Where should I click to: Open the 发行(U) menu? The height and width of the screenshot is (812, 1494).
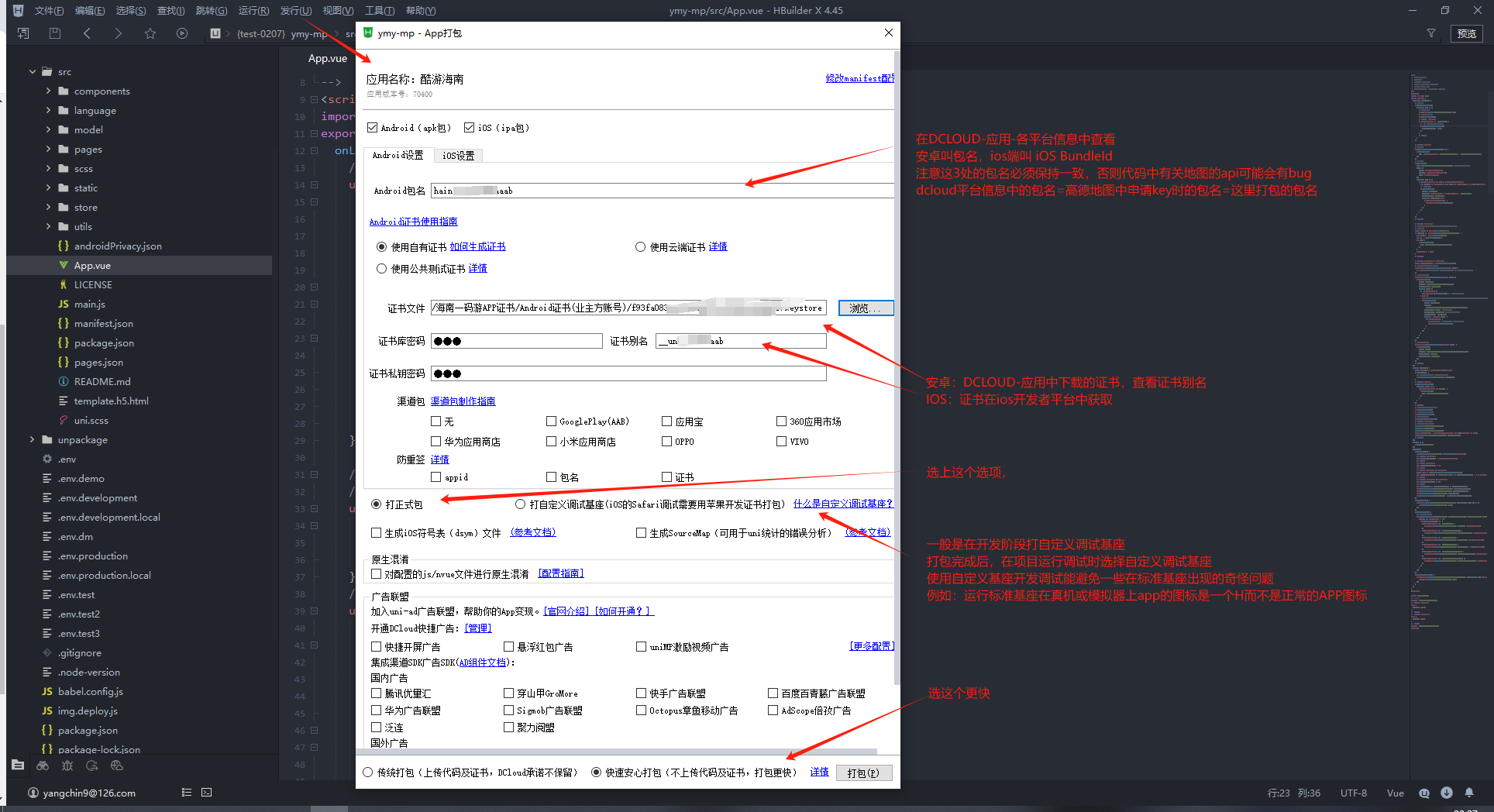click(295, 11)
